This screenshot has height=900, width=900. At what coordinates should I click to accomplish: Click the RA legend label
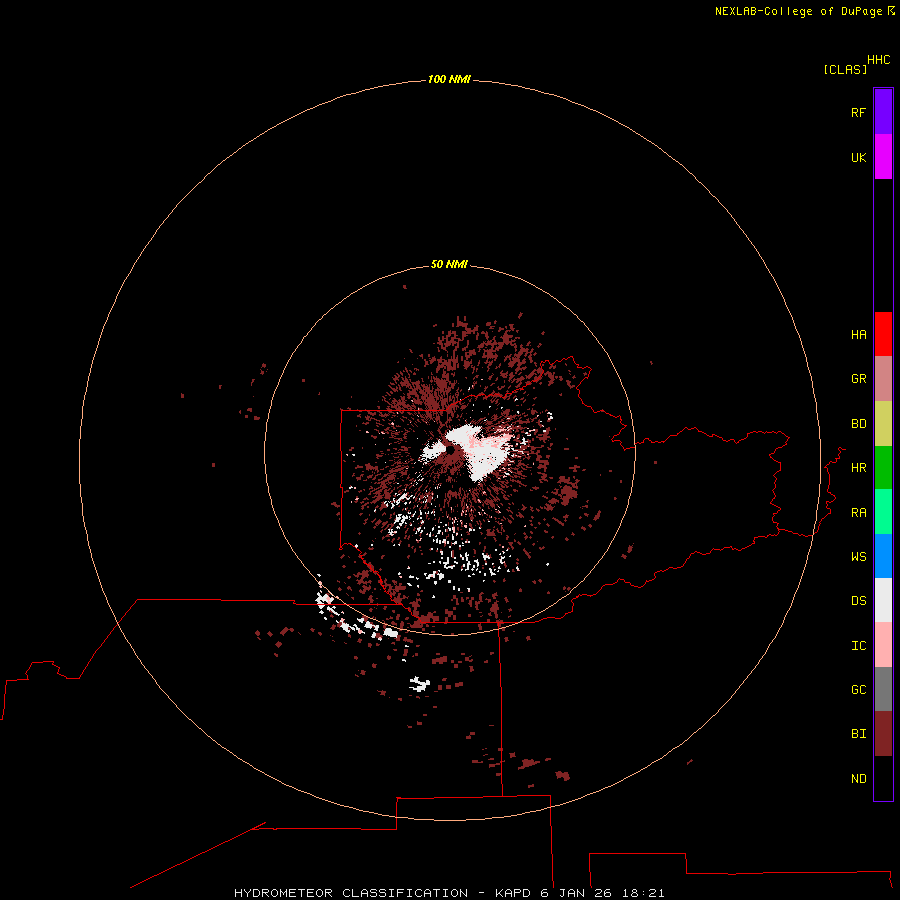click(x=858, y=513)
